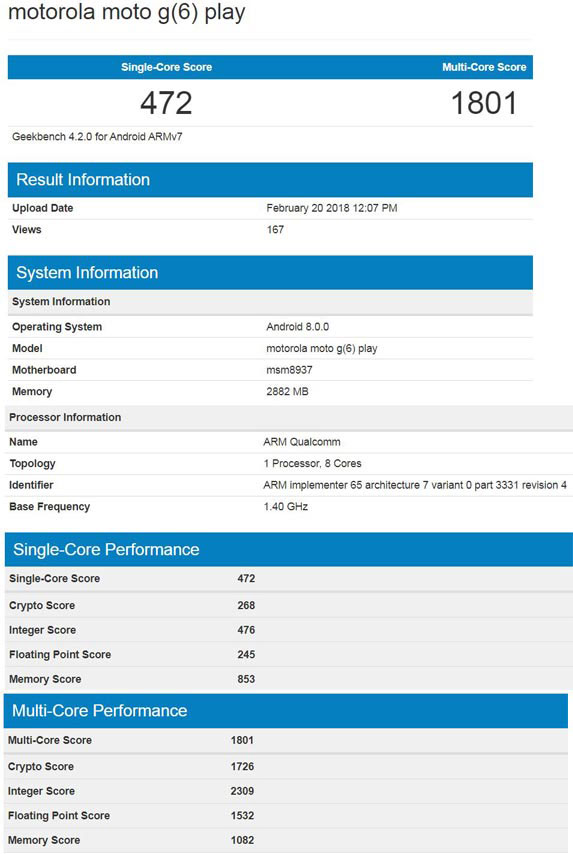573x854 pixels.
Task: Select the frequency value '1.40 GHz'
Action: 286,507
